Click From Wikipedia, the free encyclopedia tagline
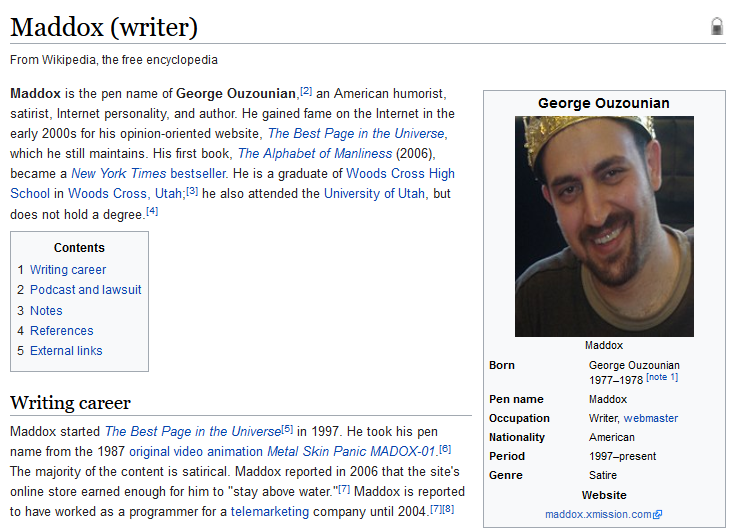 [114, 60]
